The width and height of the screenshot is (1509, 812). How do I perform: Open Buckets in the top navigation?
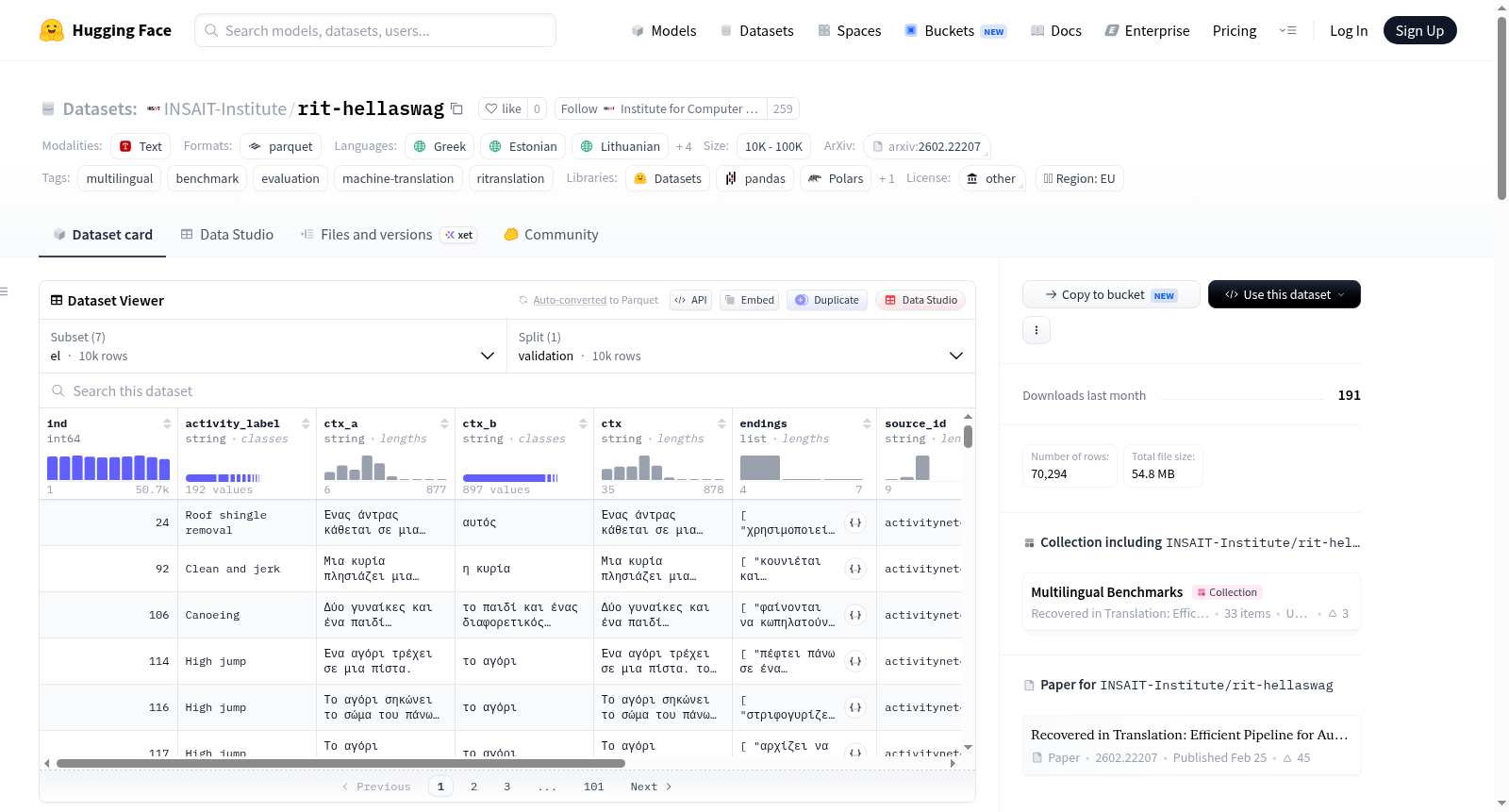955,30
